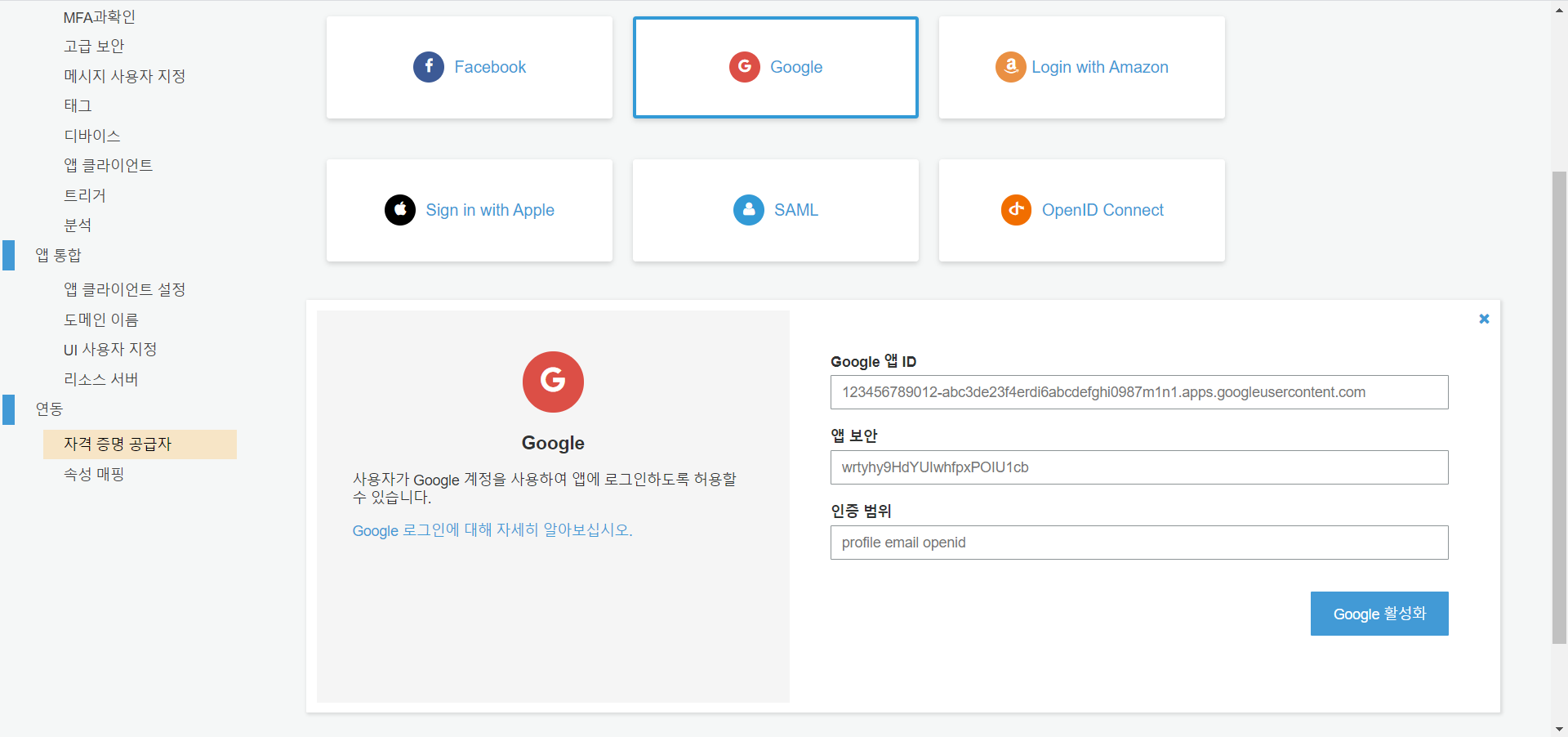Focus the 앱 보안 input field
The height and width of the screenshot is (737, 1568).
click(1139, 467)
